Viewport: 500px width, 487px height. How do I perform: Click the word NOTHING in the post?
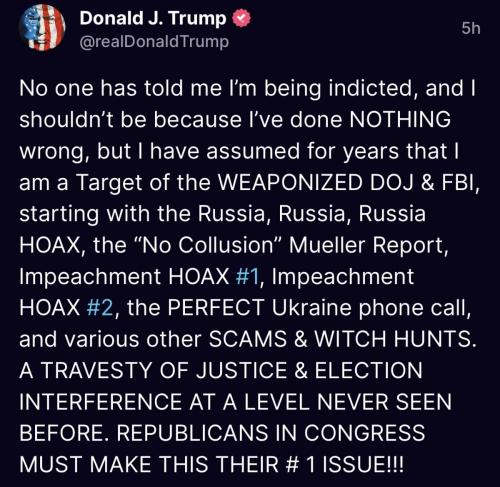pos(400,119)
